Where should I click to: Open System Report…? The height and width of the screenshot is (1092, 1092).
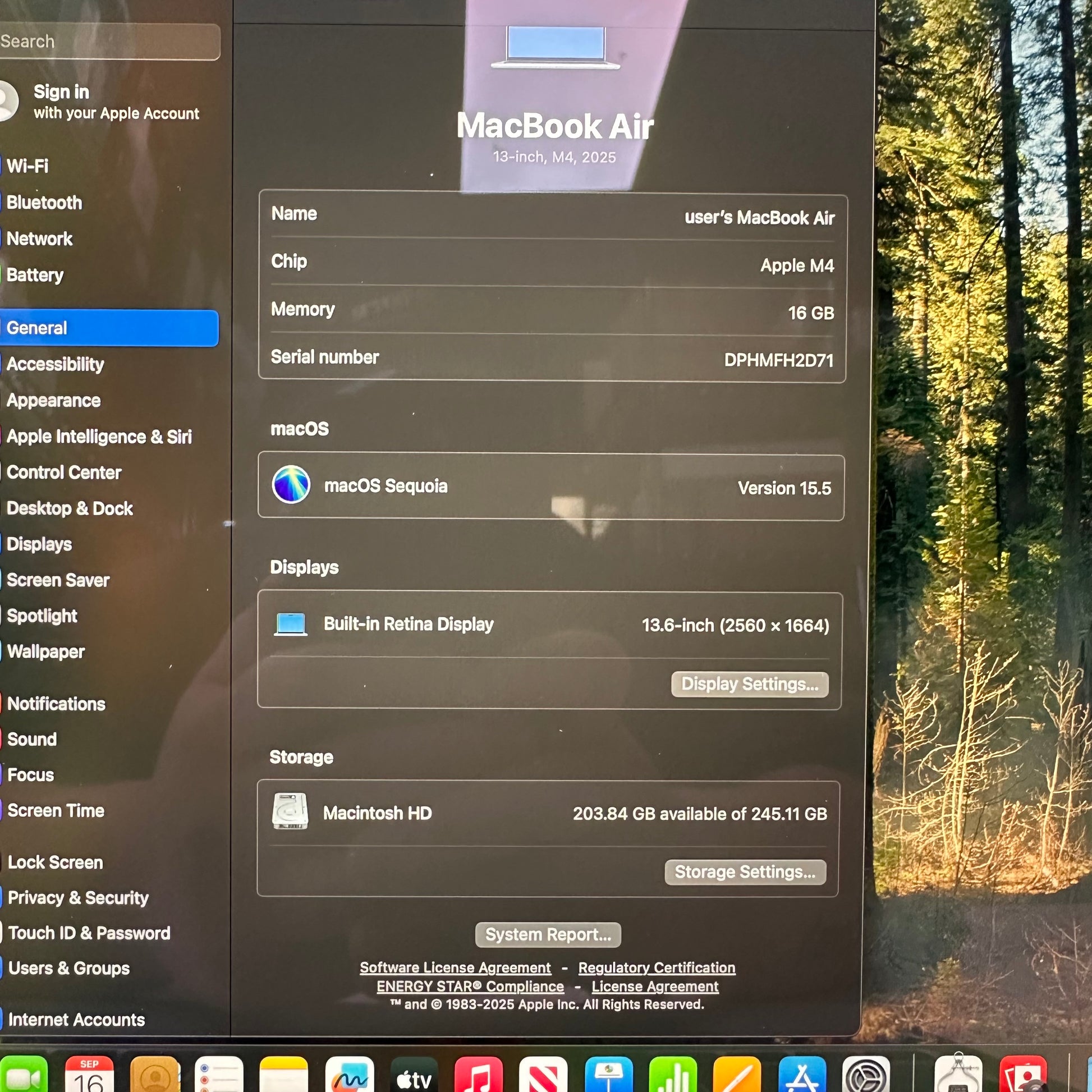pos(548,934)
